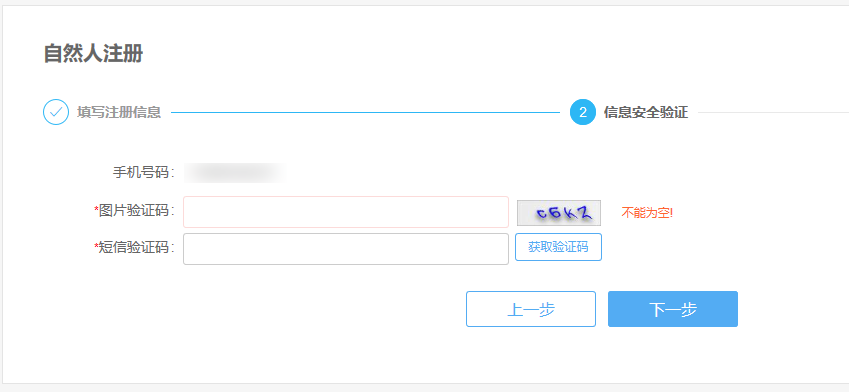This screenshot has width=849, height=392.
Task: Proceed with the 下一步 button
Action: pos(672,309)
